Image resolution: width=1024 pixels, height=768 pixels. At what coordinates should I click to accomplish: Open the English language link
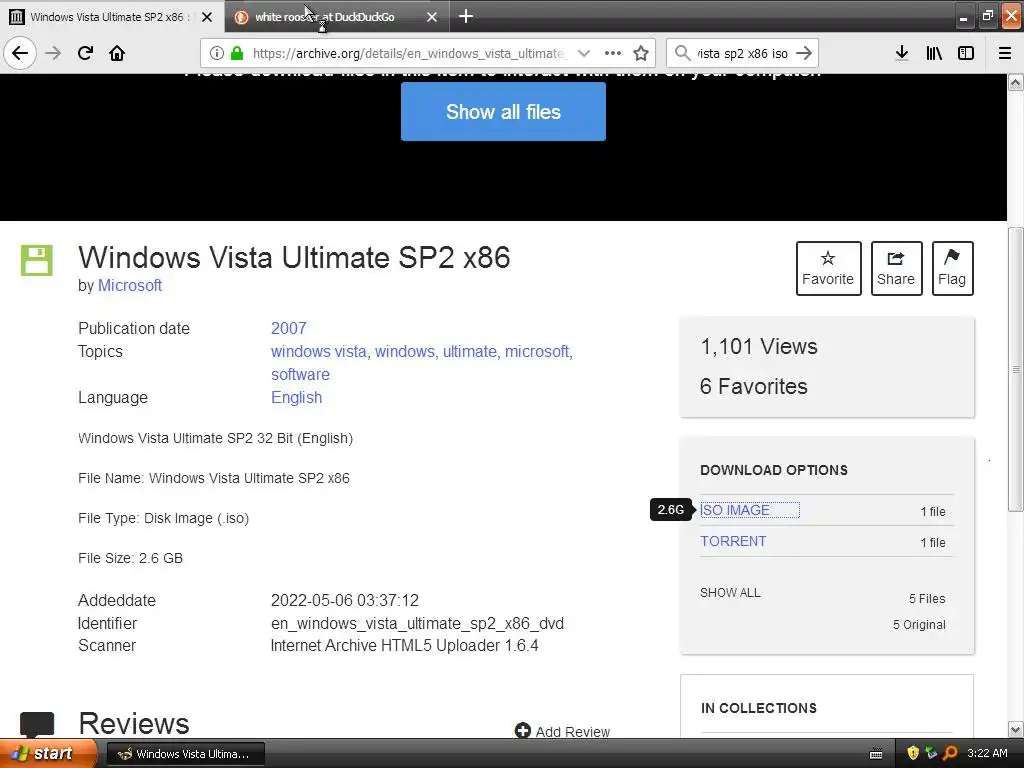click(296, 398)
